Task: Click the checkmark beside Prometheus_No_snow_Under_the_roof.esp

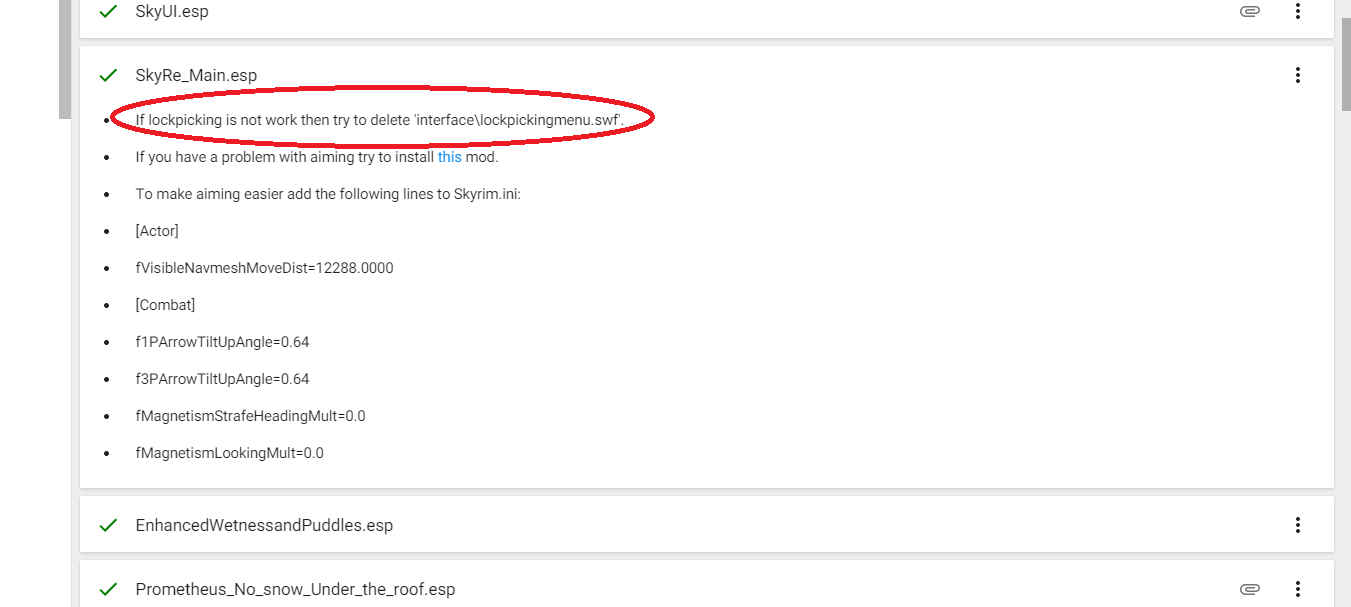Action: [109, 589]
